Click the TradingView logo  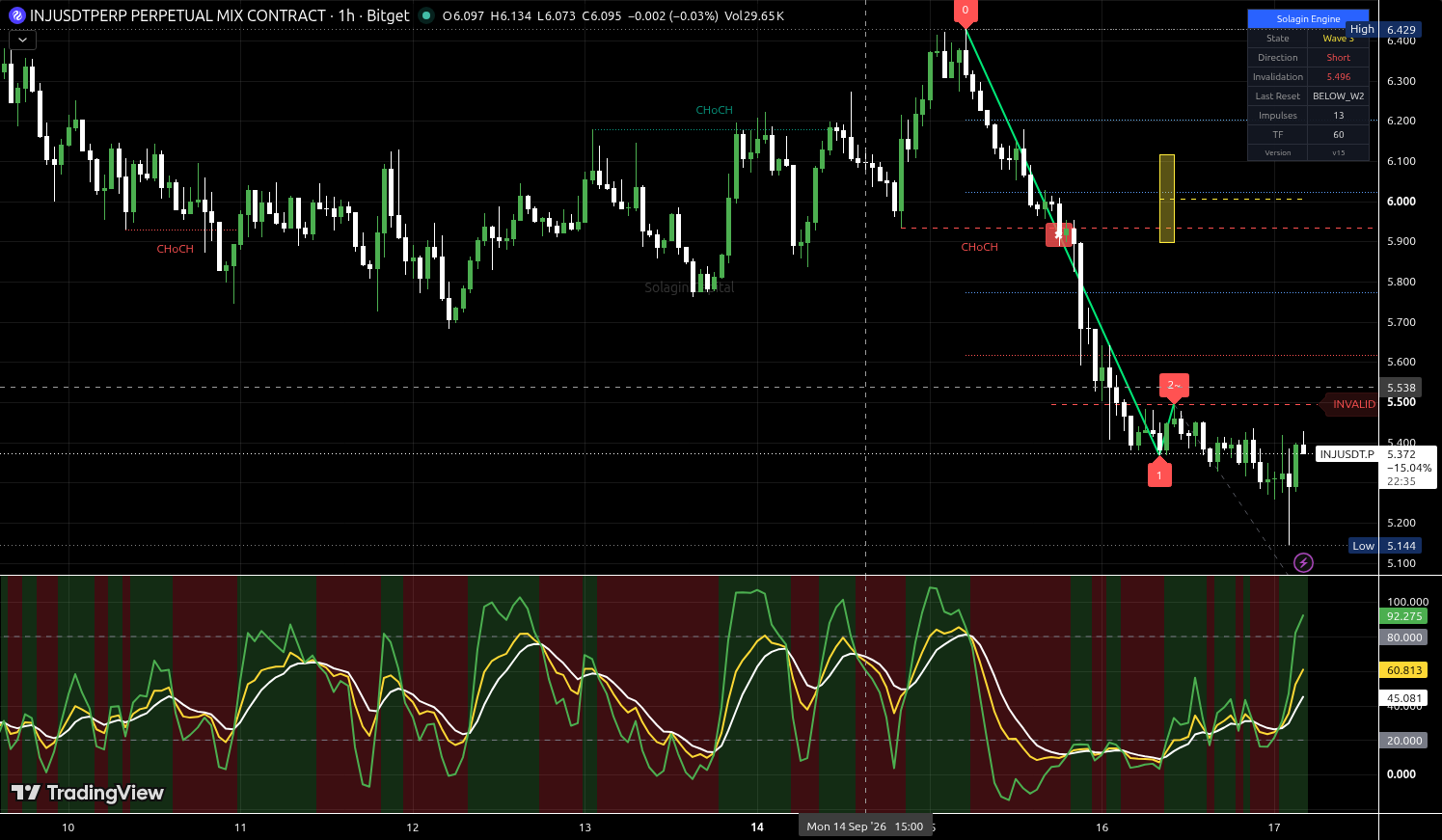[x=88, y=793]
